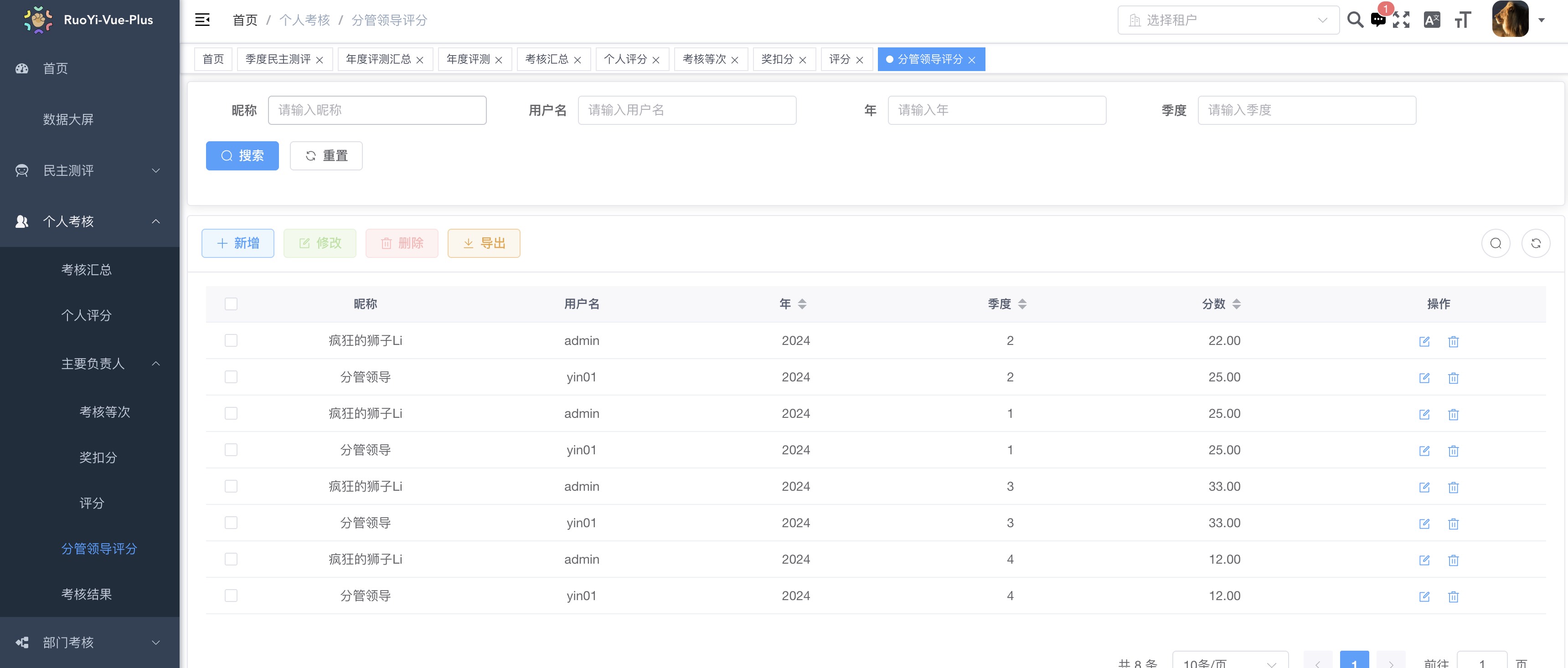This screenshot has width=1568, height=668.
Task: Delete the yin01 quarter 2 row
Action: [1454, 378]
